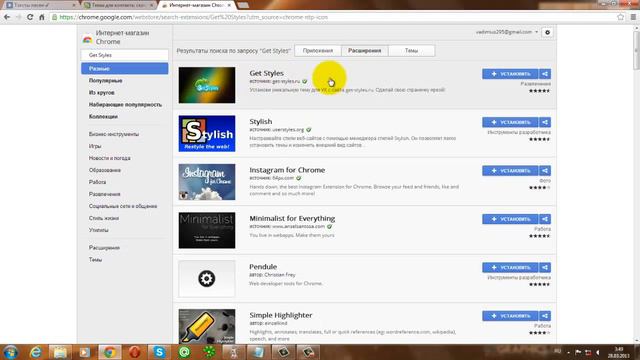Open Skype from the taskbar
The height and width of the screenshot is (360, 640).
pyautogui.click(x=159, y=352)
